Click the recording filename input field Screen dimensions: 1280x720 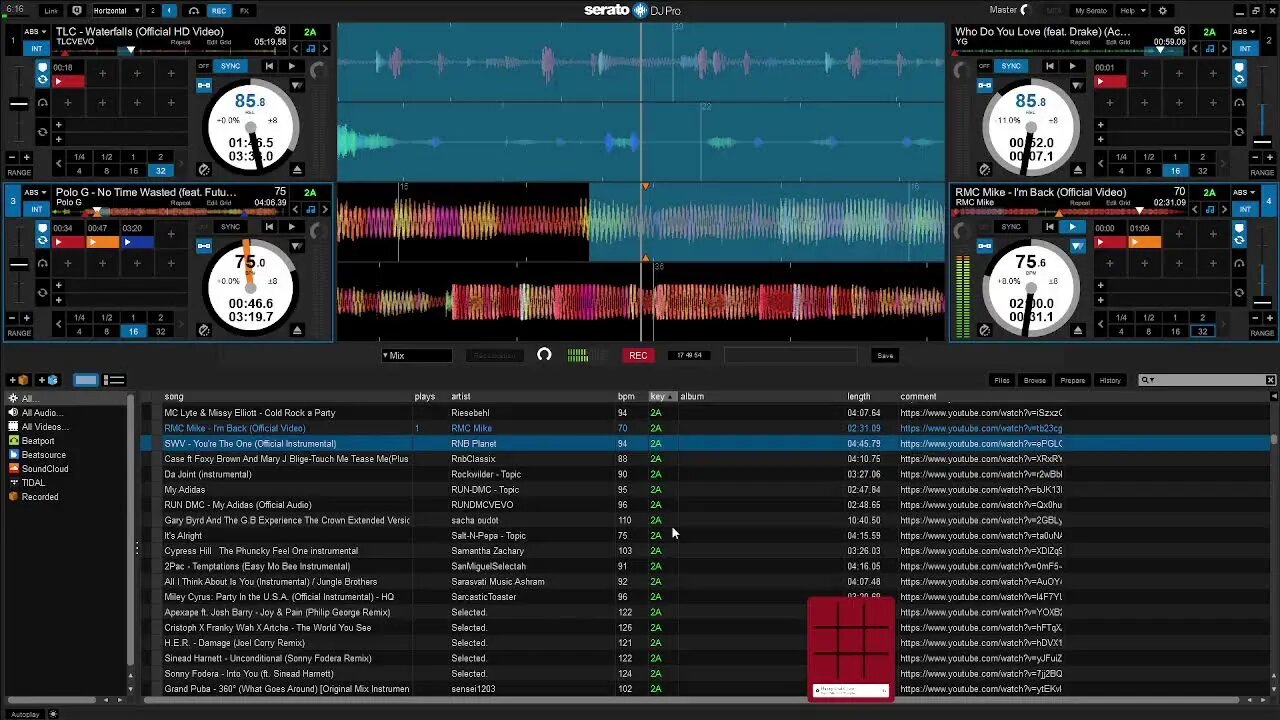tap(790, 355)
